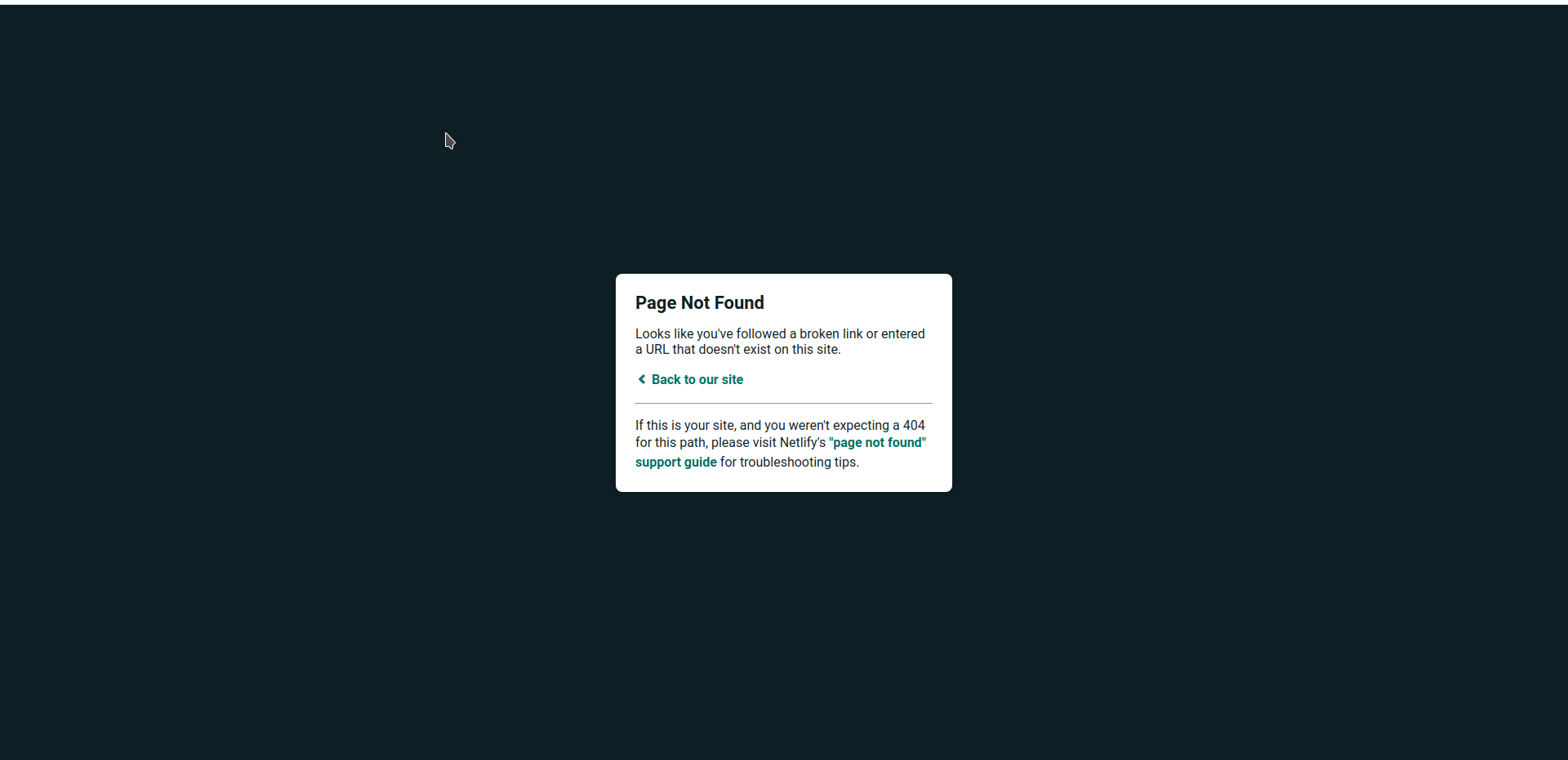Image resolution: width=1568 pixels, height=760 pixels.
Task: Click the 'Back to our site' link
Action: point(696,379)
